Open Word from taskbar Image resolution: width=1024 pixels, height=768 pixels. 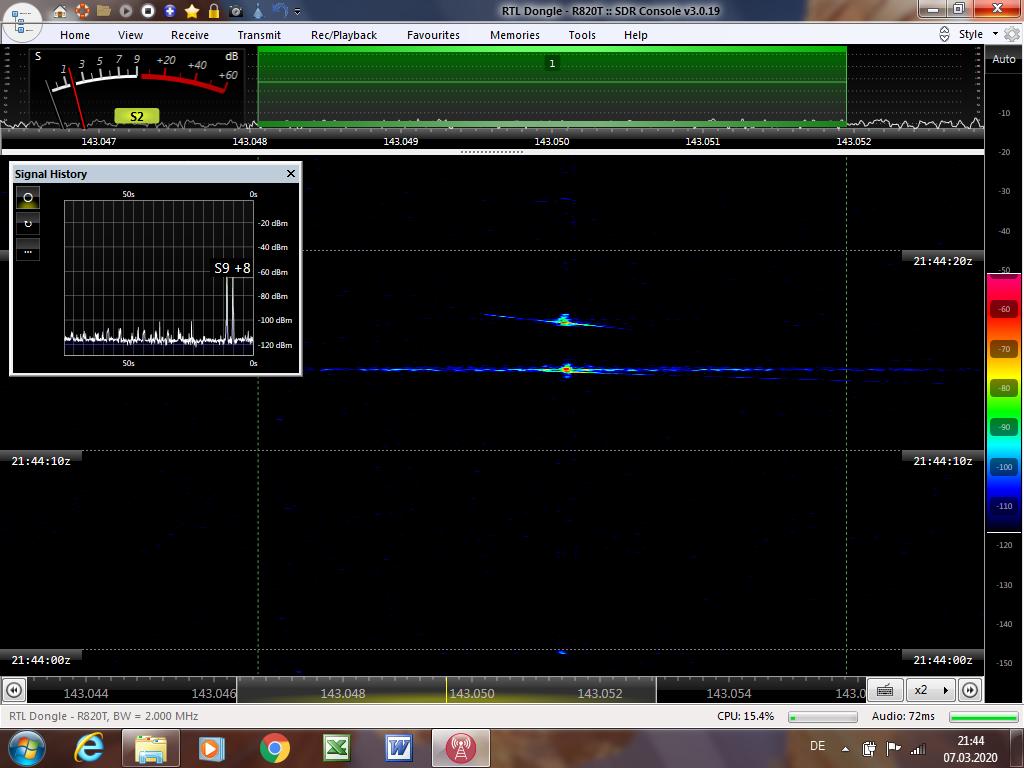coord(399,748)
